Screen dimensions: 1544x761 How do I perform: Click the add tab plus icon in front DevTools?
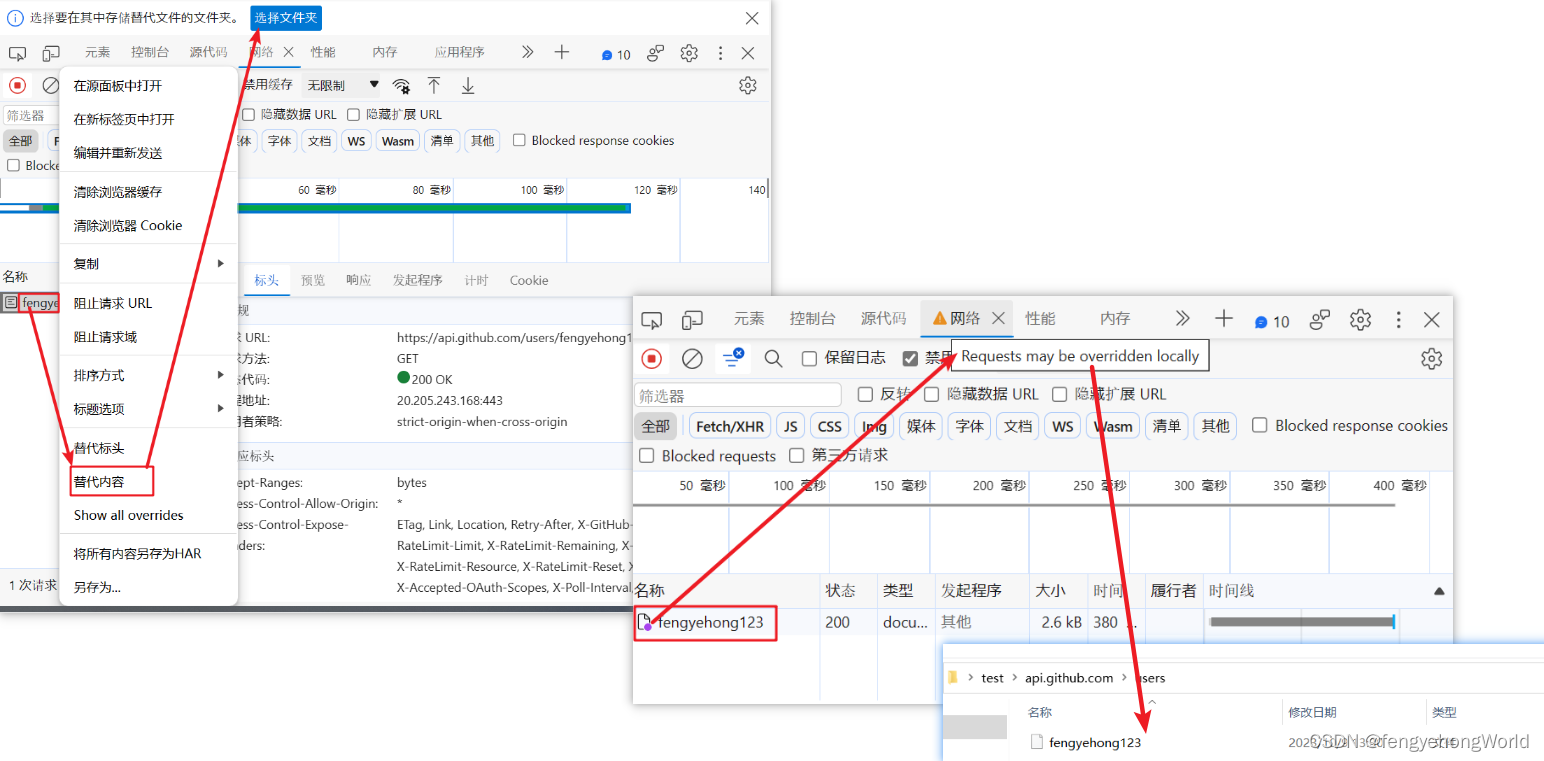tap(1224, 318)
